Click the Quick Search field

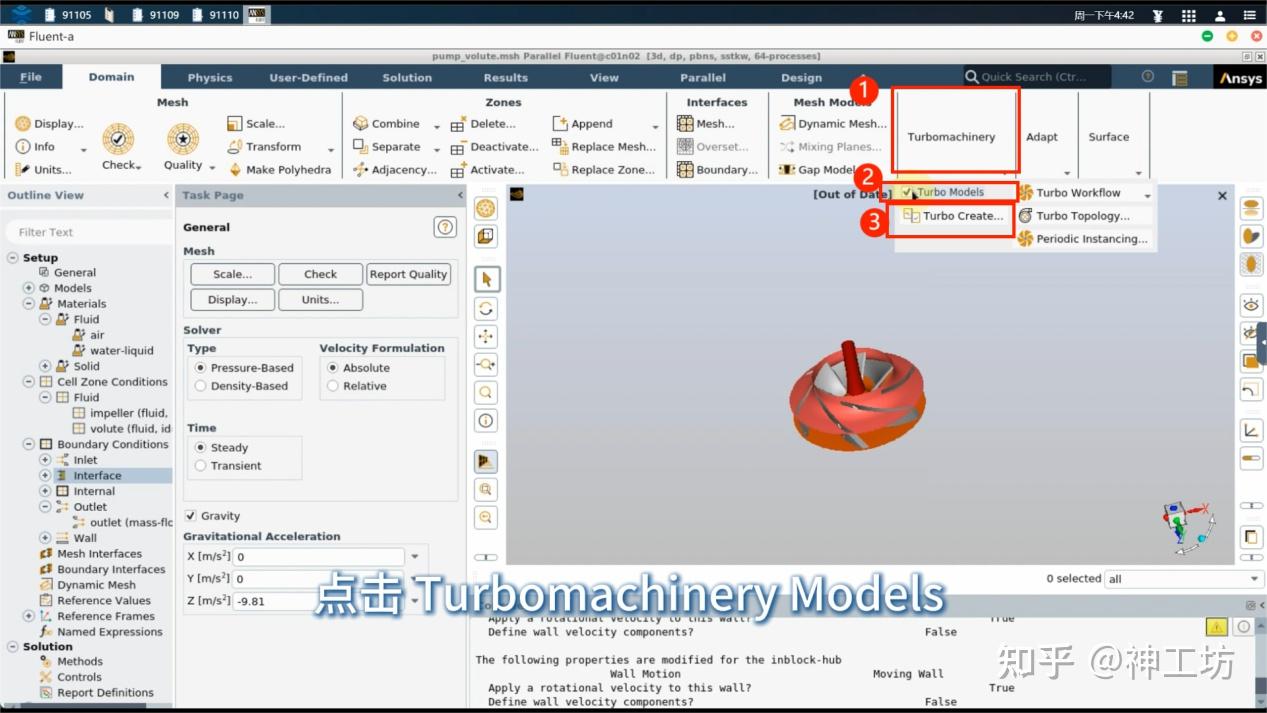pos(1036,77)
